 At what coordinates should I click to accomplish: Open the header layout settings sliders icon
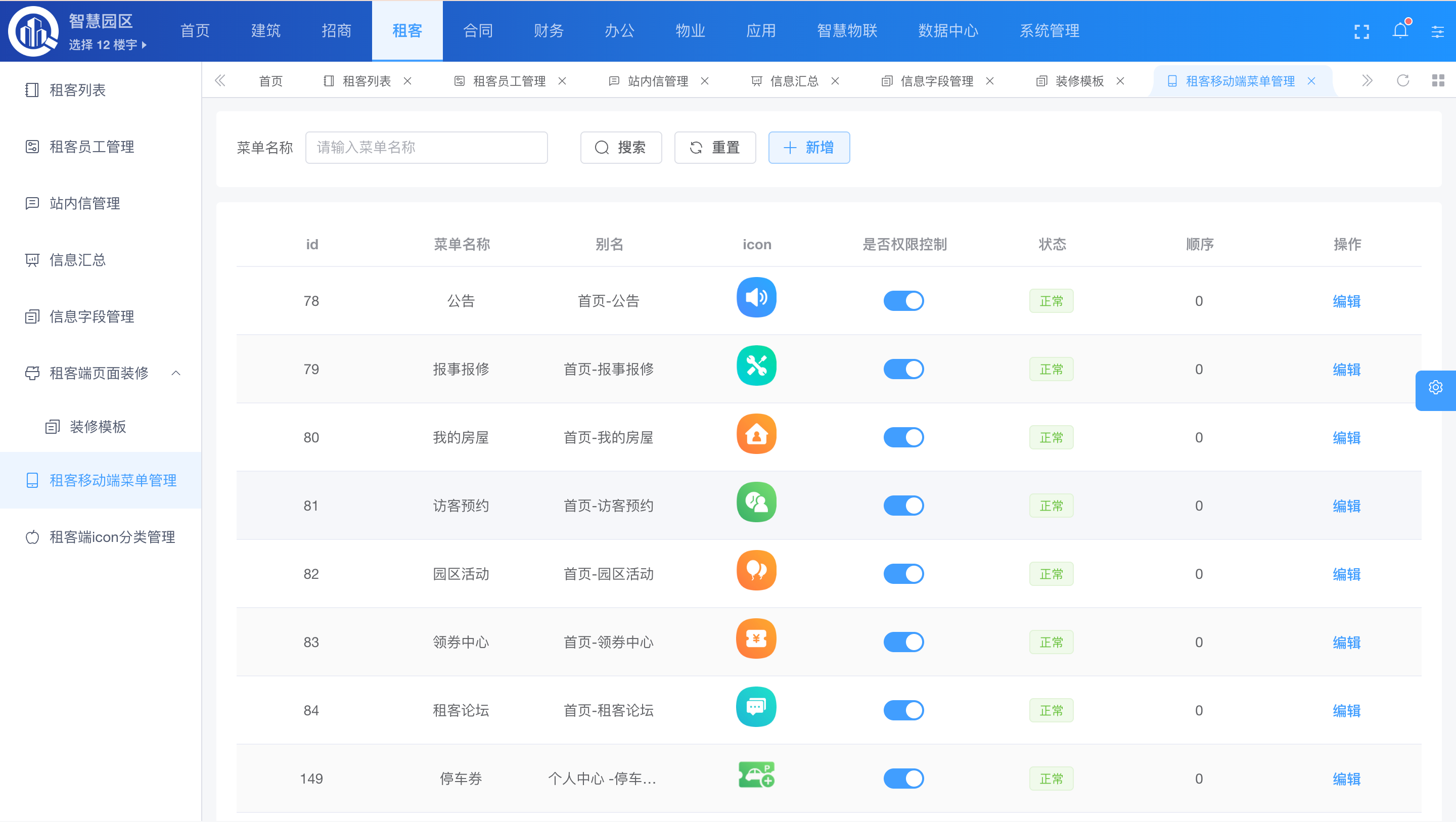click(1437, 32)
